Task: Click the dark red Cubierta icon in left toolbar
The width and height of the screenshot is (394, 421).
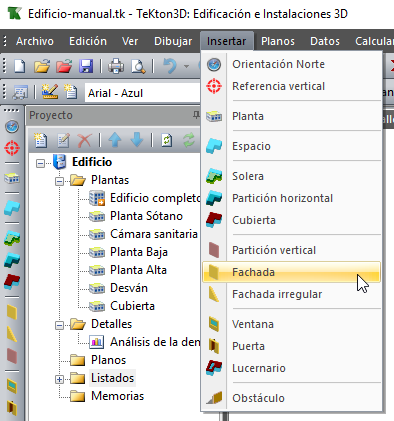Action: [12, 281]
